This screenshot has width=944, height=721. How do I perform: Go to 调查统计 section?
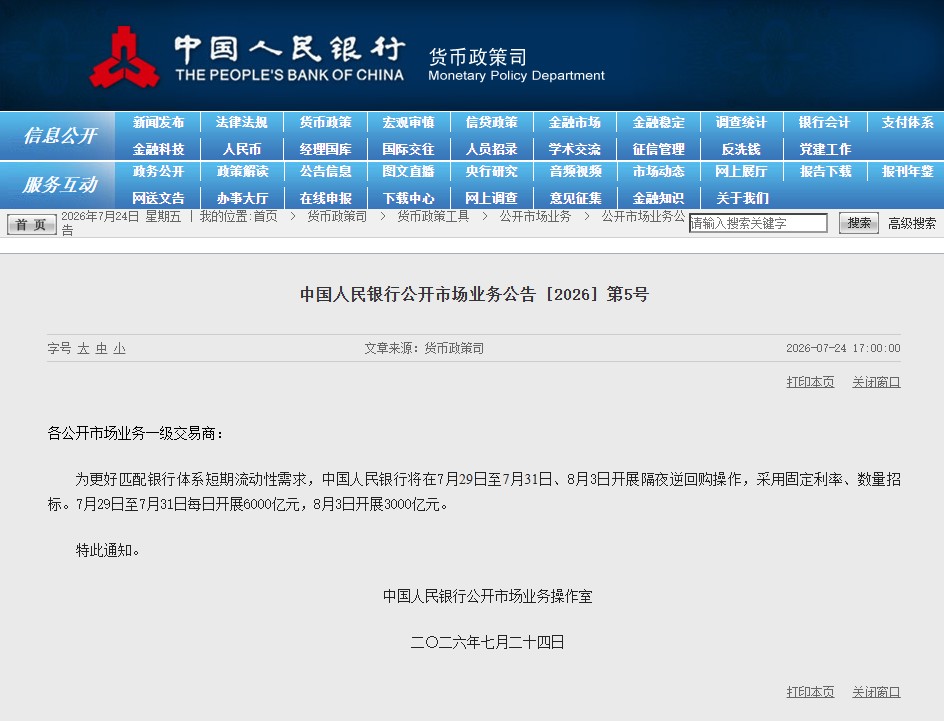click(x=741, y=122)
